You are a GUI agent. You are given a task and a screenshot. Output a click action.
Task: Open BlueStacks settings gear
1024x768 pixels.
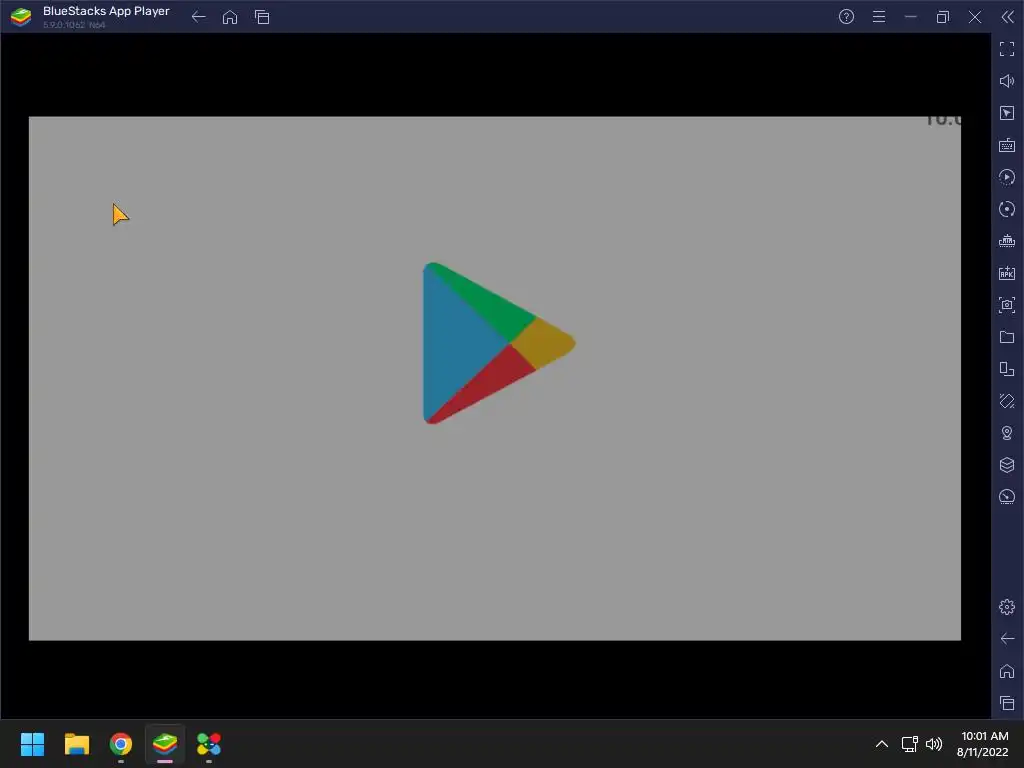pos(1007,607)
